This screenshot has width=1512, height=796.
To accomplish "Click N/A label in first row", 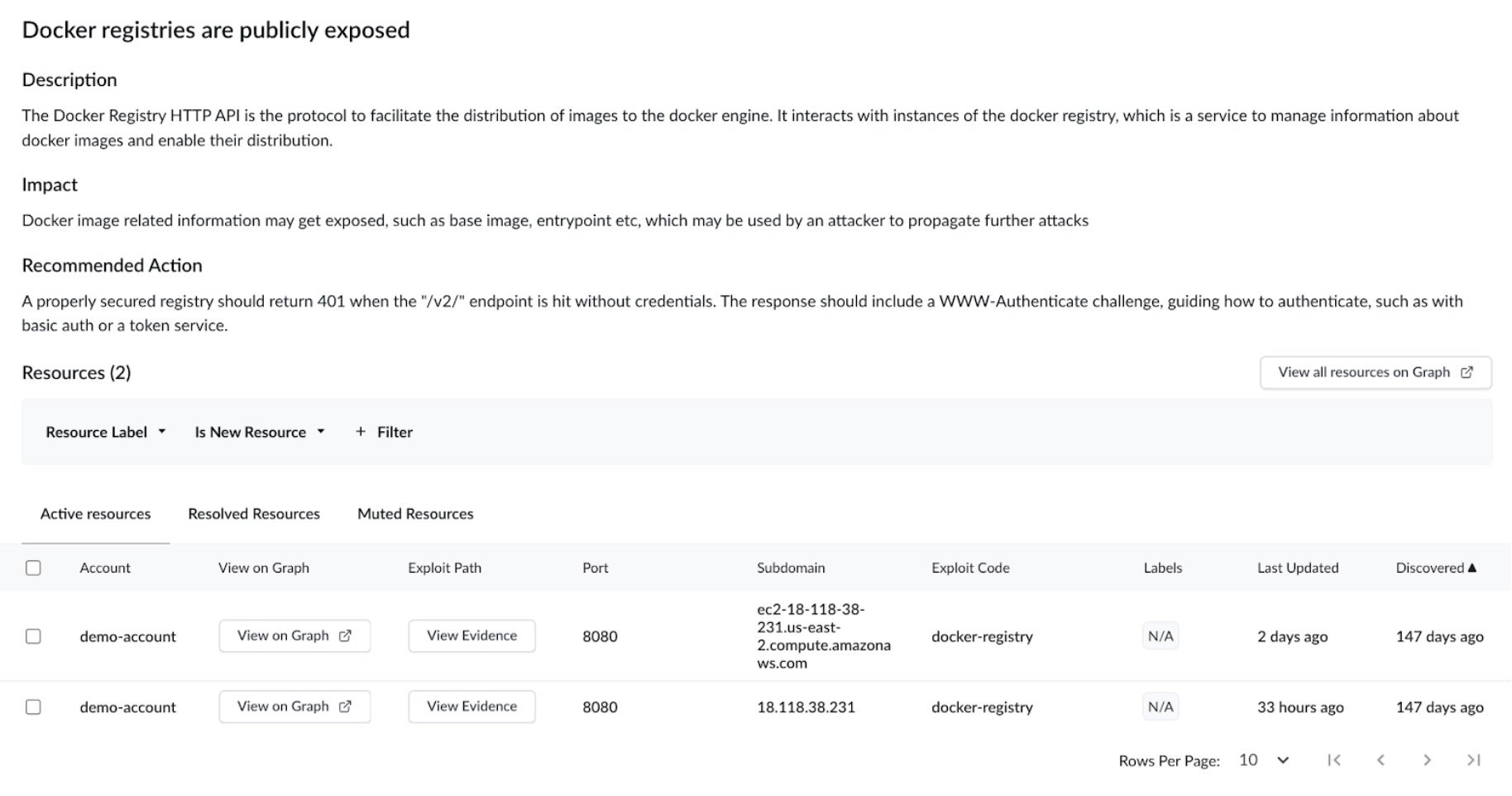I will 1160,636.
